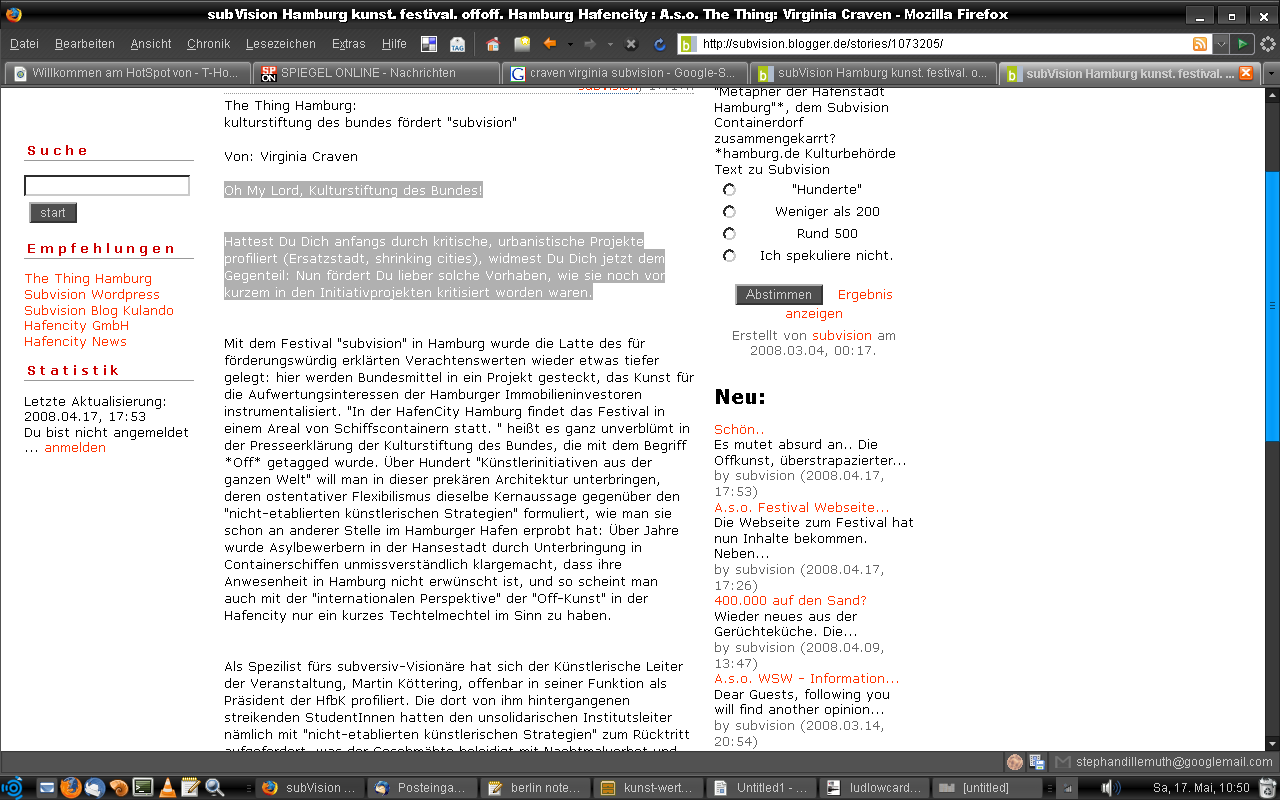Switch to the Google search craven virginia tab
The width and height of the screenshot is (1280, 800).
pyautogui.click(x=625, y=73)
